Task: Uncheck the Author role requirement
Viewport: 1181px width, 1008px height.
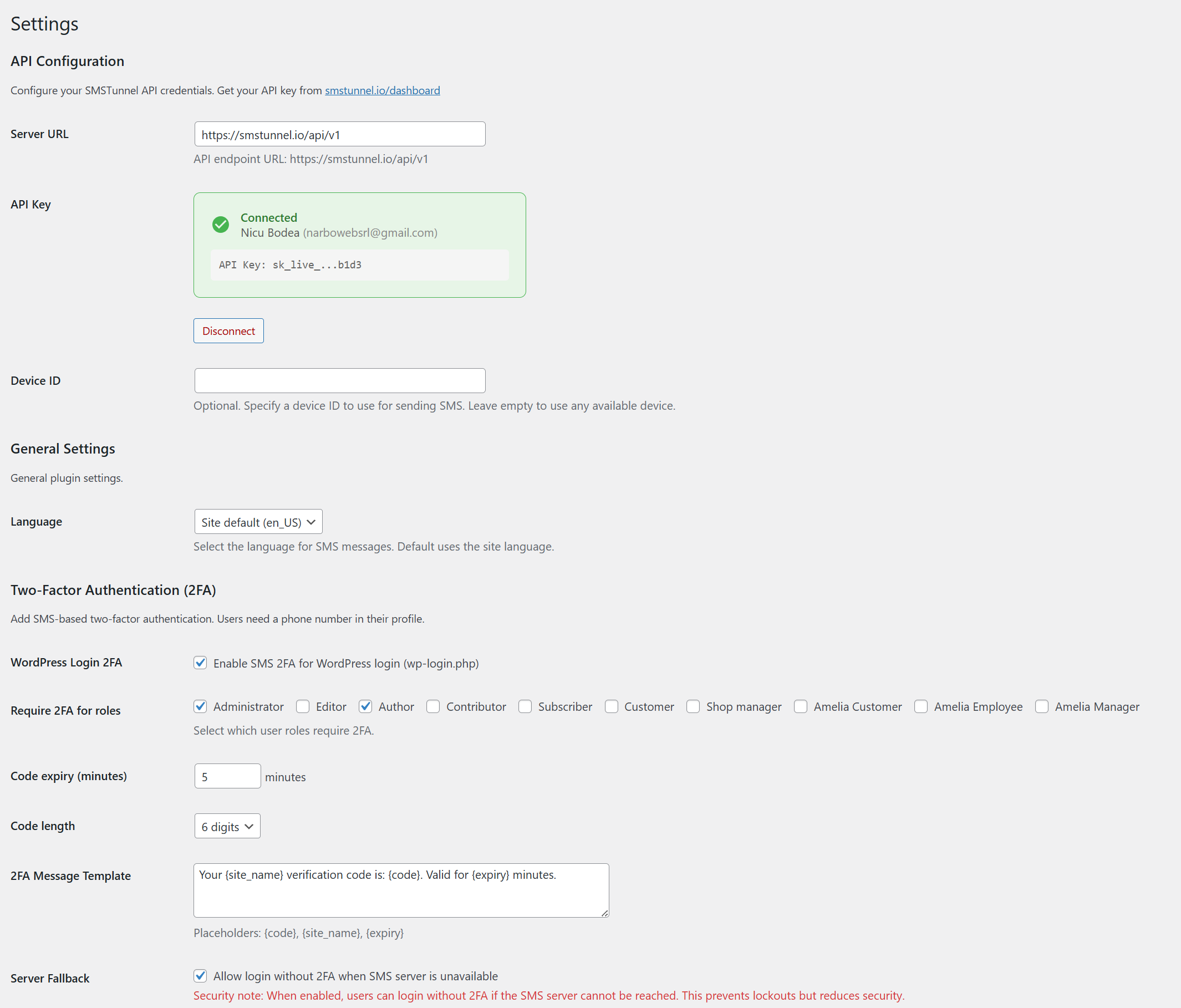Action: tap(365, 706)
